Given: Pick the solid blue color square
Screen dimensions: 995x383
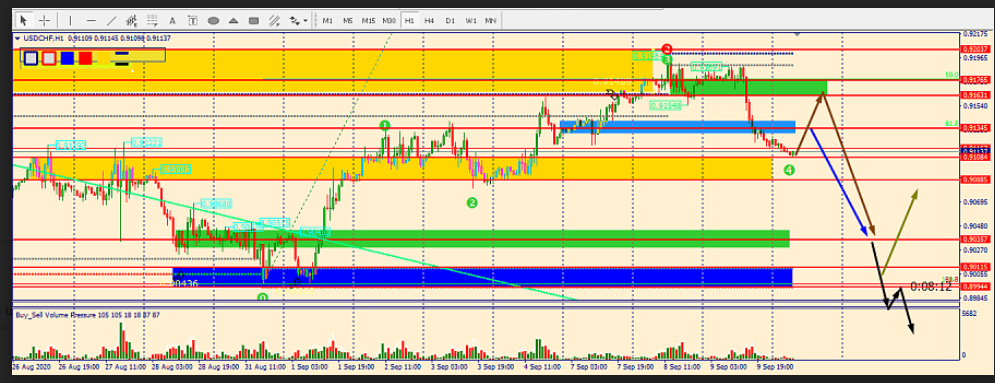Looking at the screenshot, I should click(x=67, y=58).
